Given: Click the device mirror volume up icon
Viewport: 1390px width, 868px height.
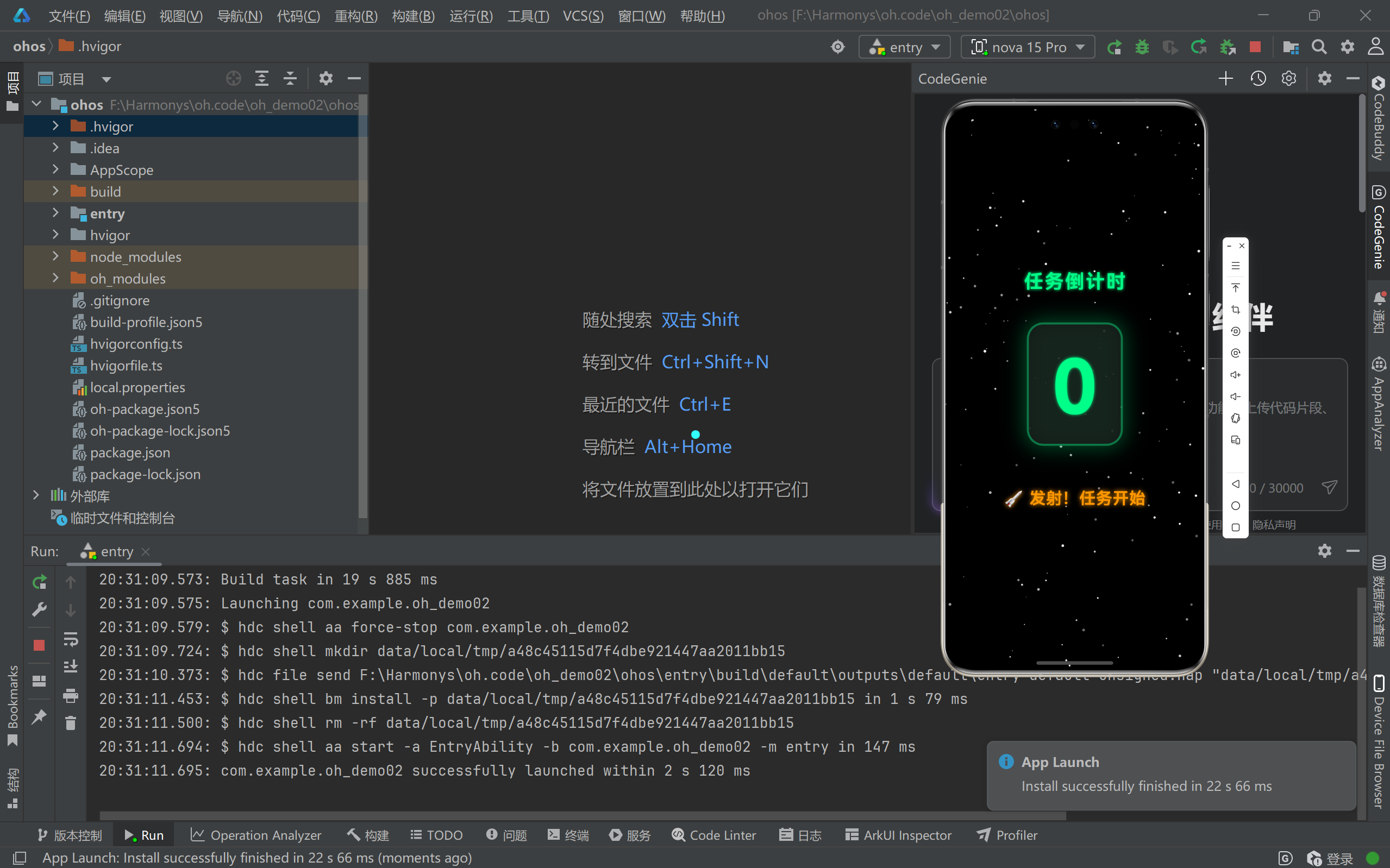Looking at the screenshot, I should (x=1236, y=375).
